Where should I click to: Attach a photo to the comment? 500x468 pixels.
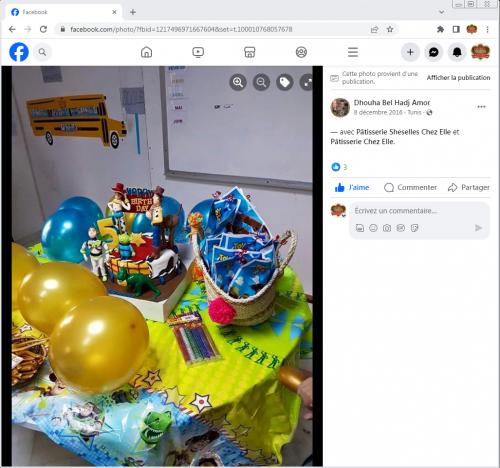387,228
